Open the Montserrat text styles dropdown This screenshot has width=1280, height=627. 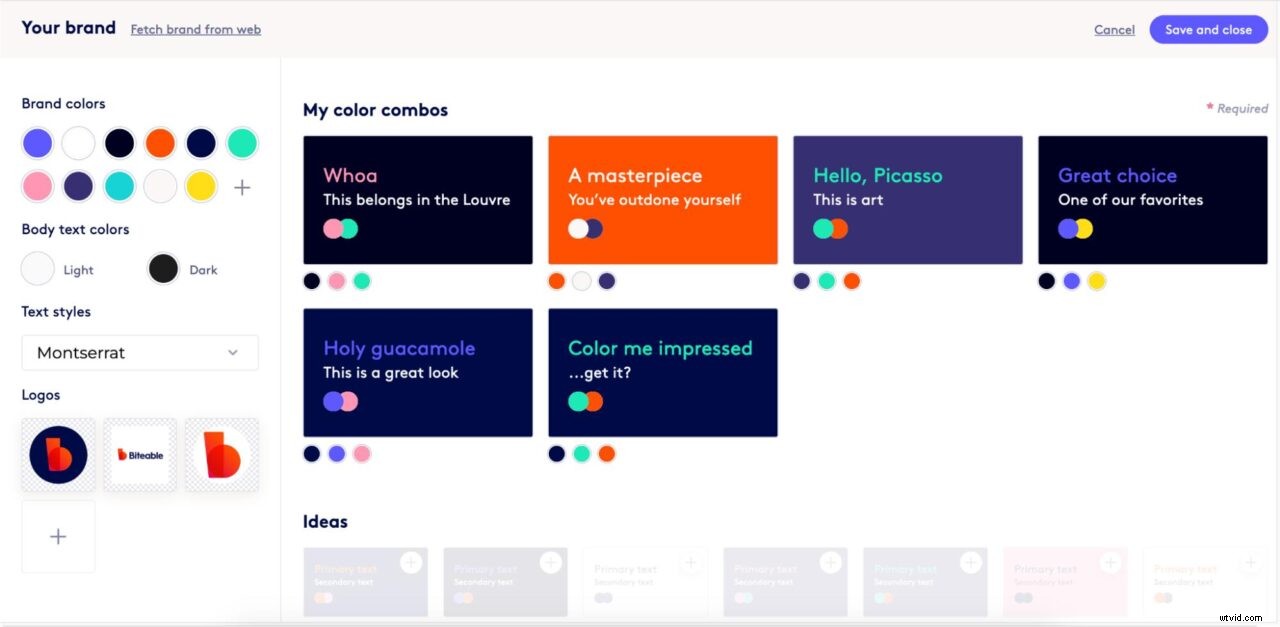coord(140,352)
